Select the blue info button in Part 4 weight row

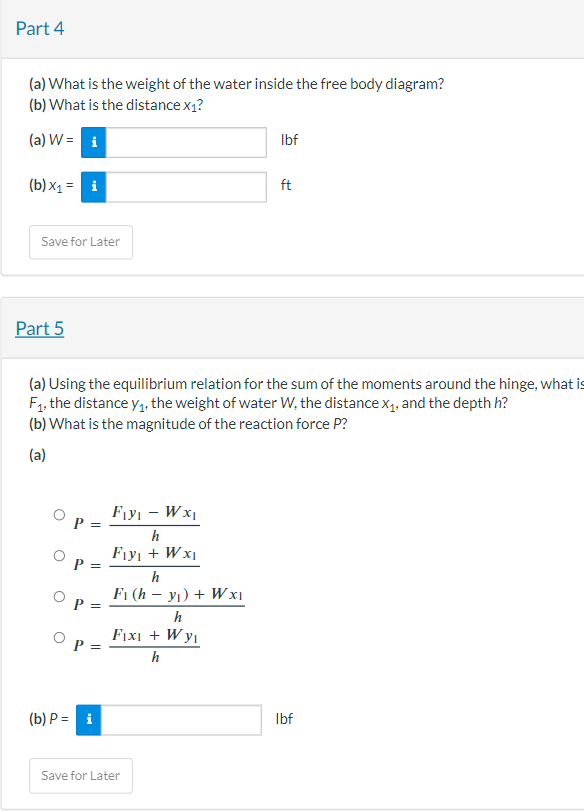tap(93, 142)
